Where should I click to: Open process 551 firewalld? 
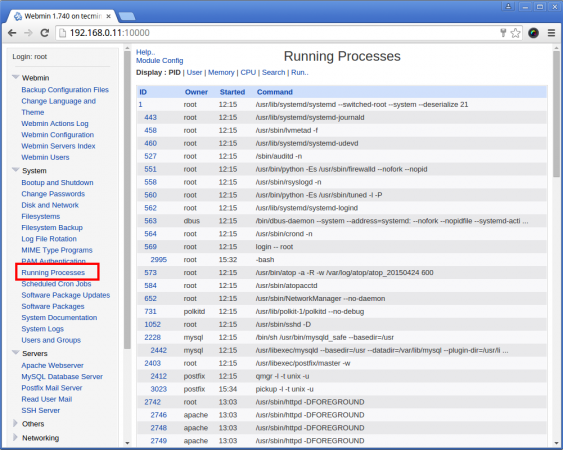click(150, 169)
